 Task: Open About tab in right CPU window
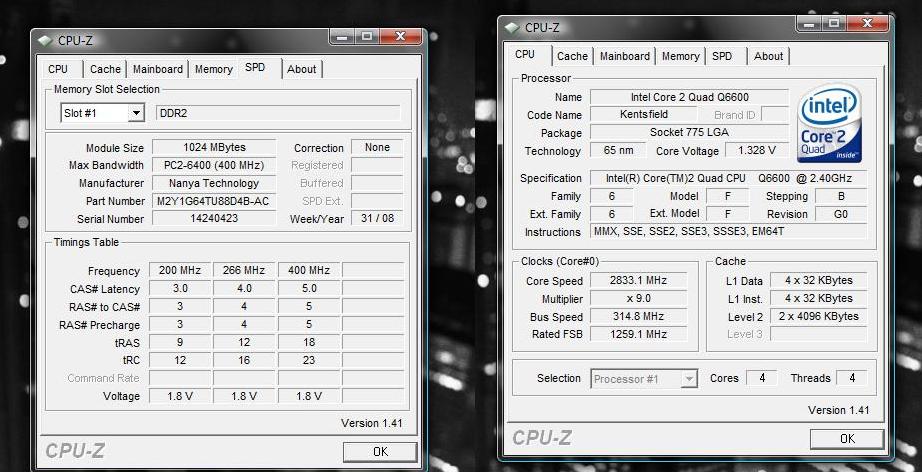pos(769,56)
